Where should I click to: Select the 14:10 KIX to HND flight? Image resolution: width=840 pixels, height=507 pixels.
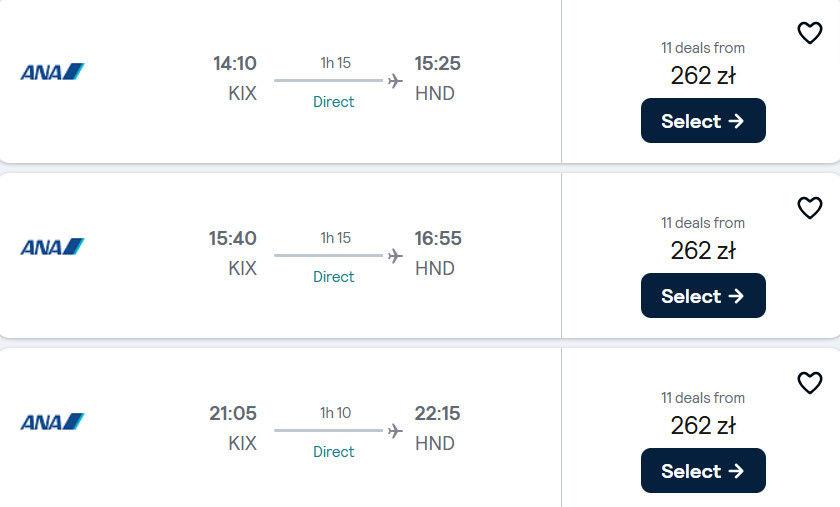tap(703, 121)
